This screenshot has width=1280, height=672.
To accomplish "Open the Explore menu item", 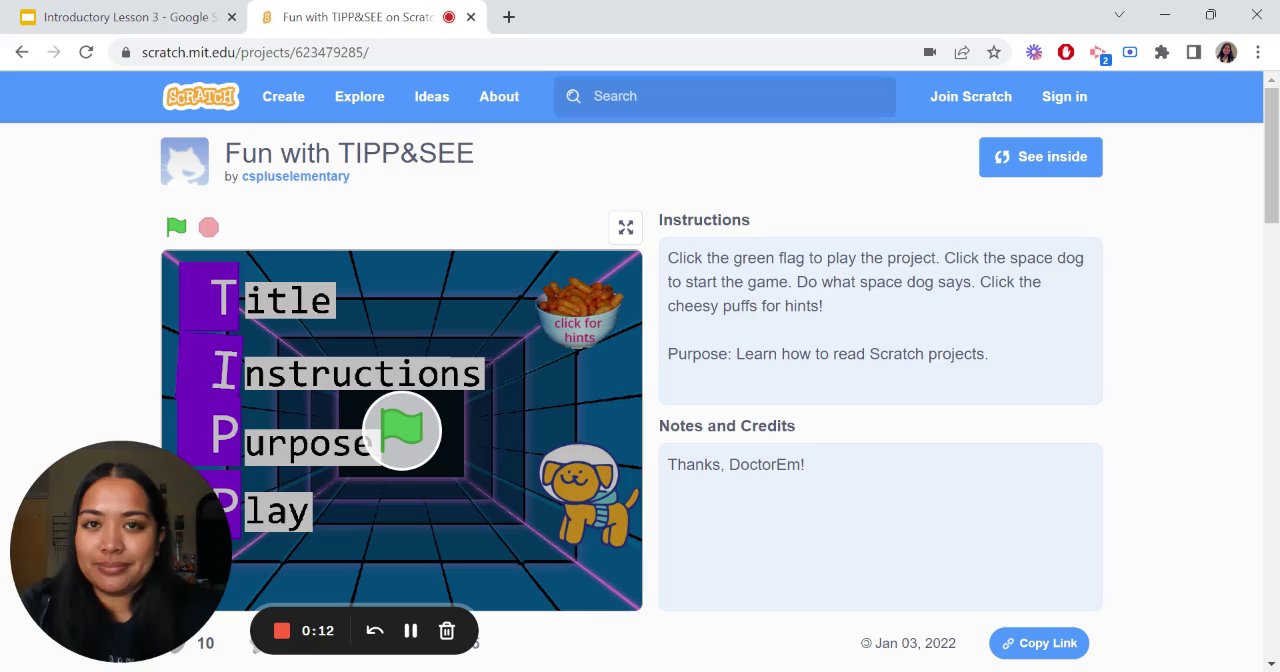I will (359, 97).
